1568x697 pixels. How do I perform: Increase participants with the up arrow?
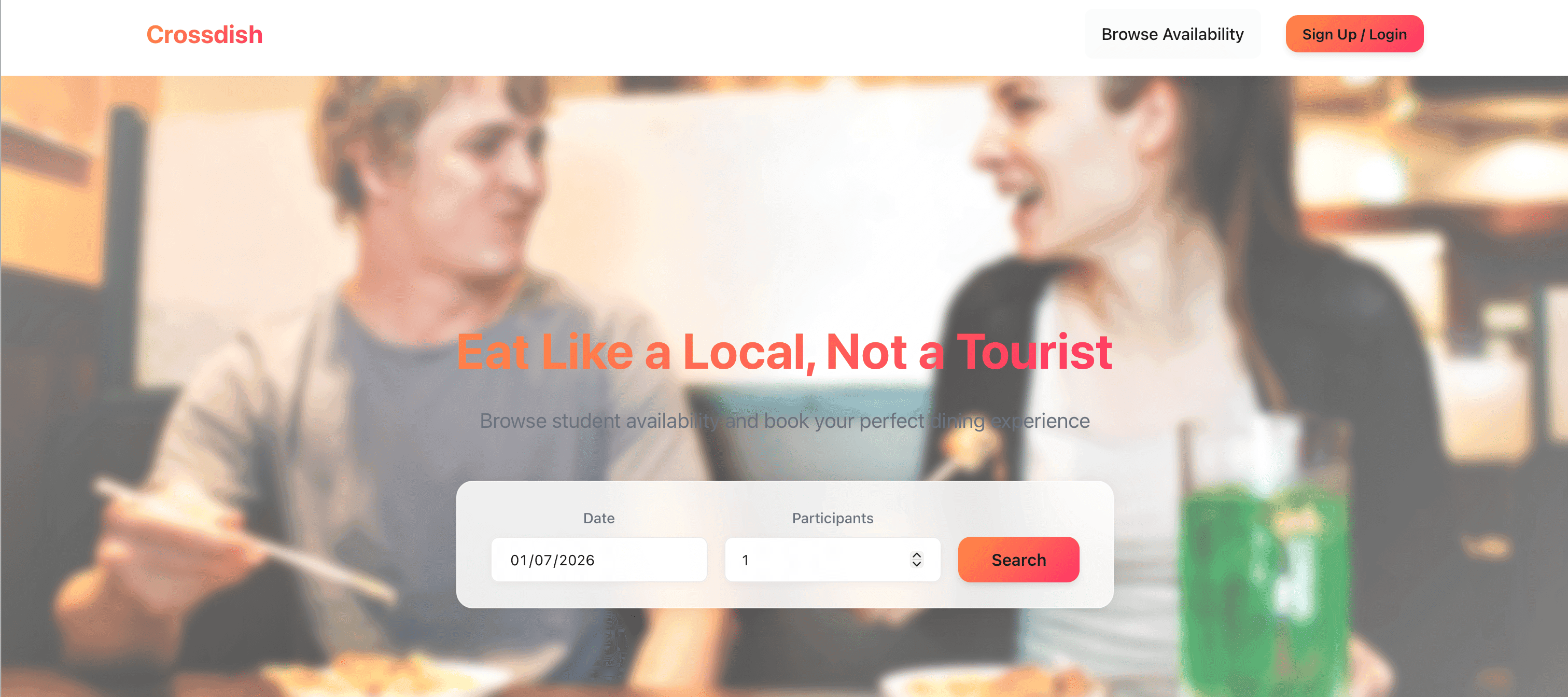(x=916, y=554)
